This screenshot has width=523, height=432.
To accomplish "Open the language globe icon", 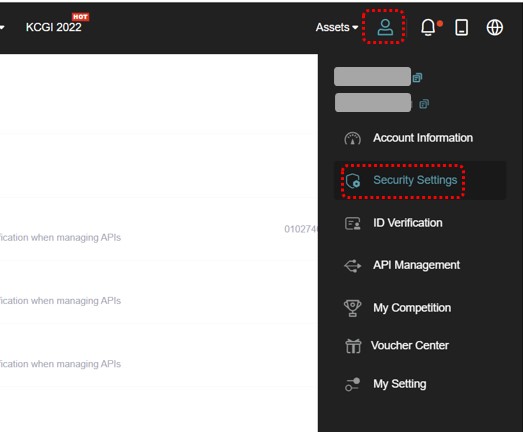I will (494, 27).
